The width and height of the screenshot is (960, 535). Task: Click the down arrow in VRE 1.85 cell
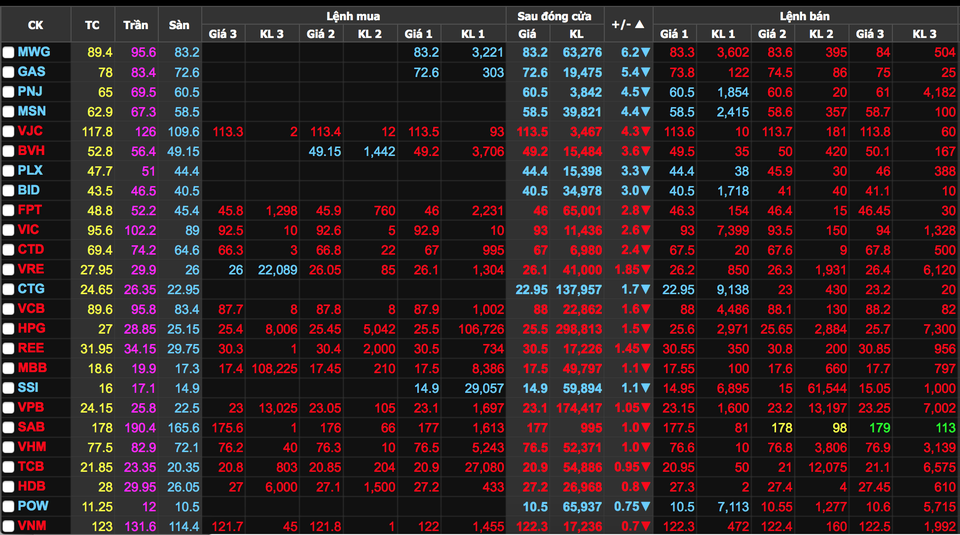646,270
